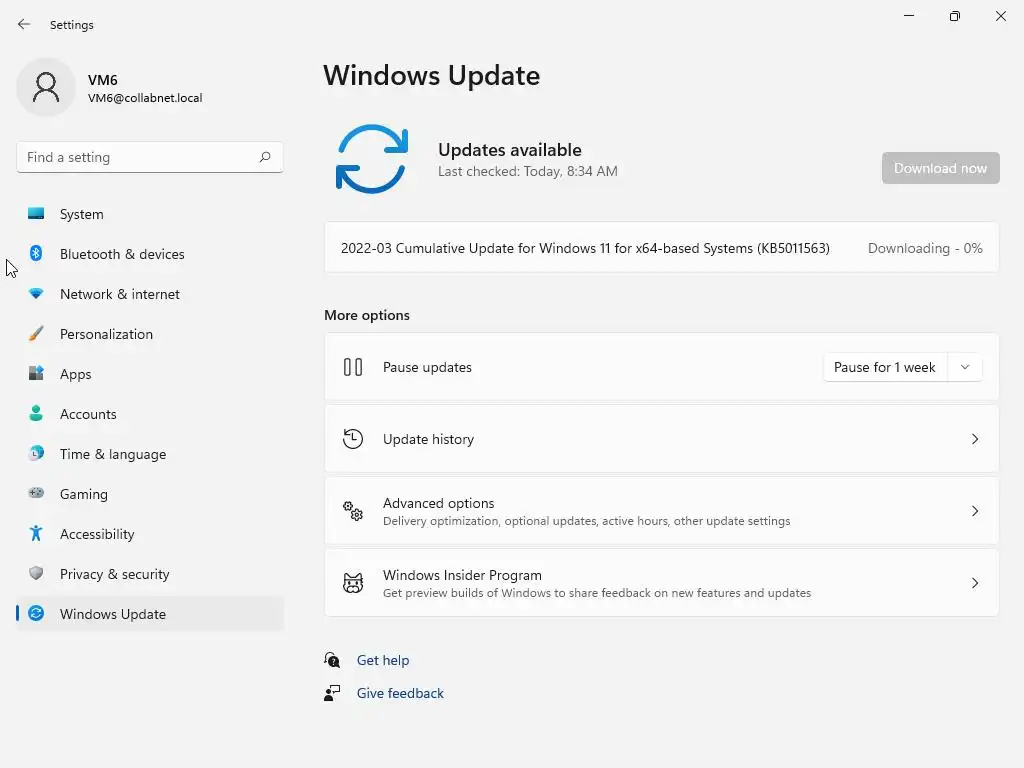Open Advanced options via its chevron
1024x768 pixels.
[x=975, y=511]
